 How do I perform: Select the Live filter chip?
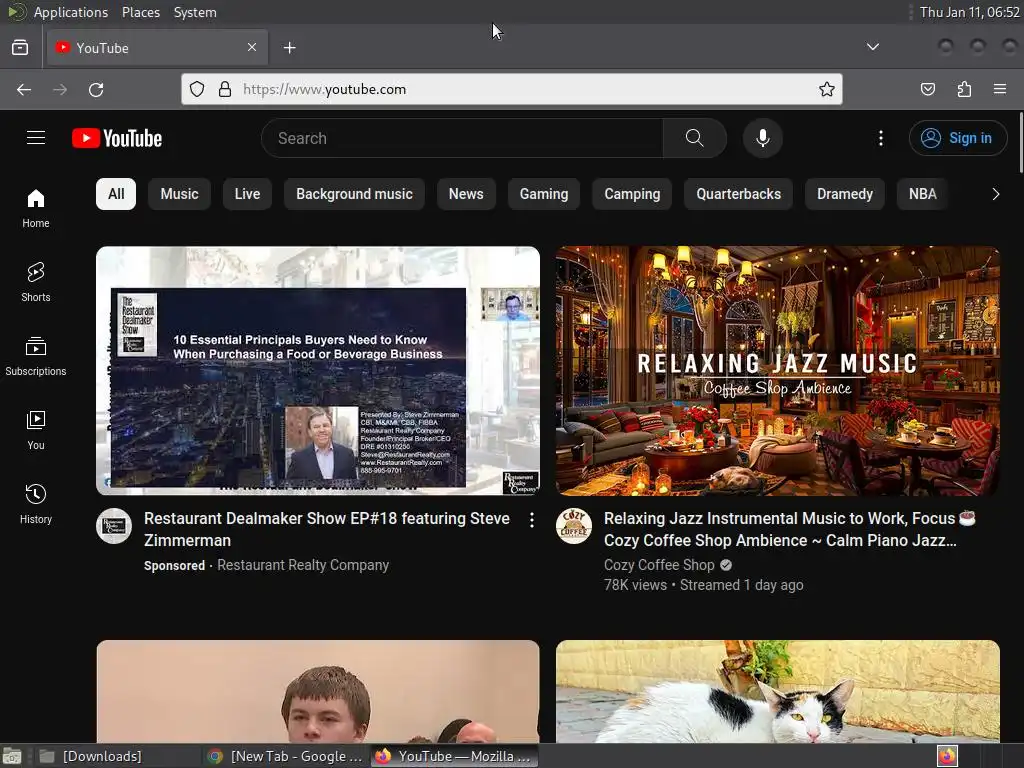[248, 194]
